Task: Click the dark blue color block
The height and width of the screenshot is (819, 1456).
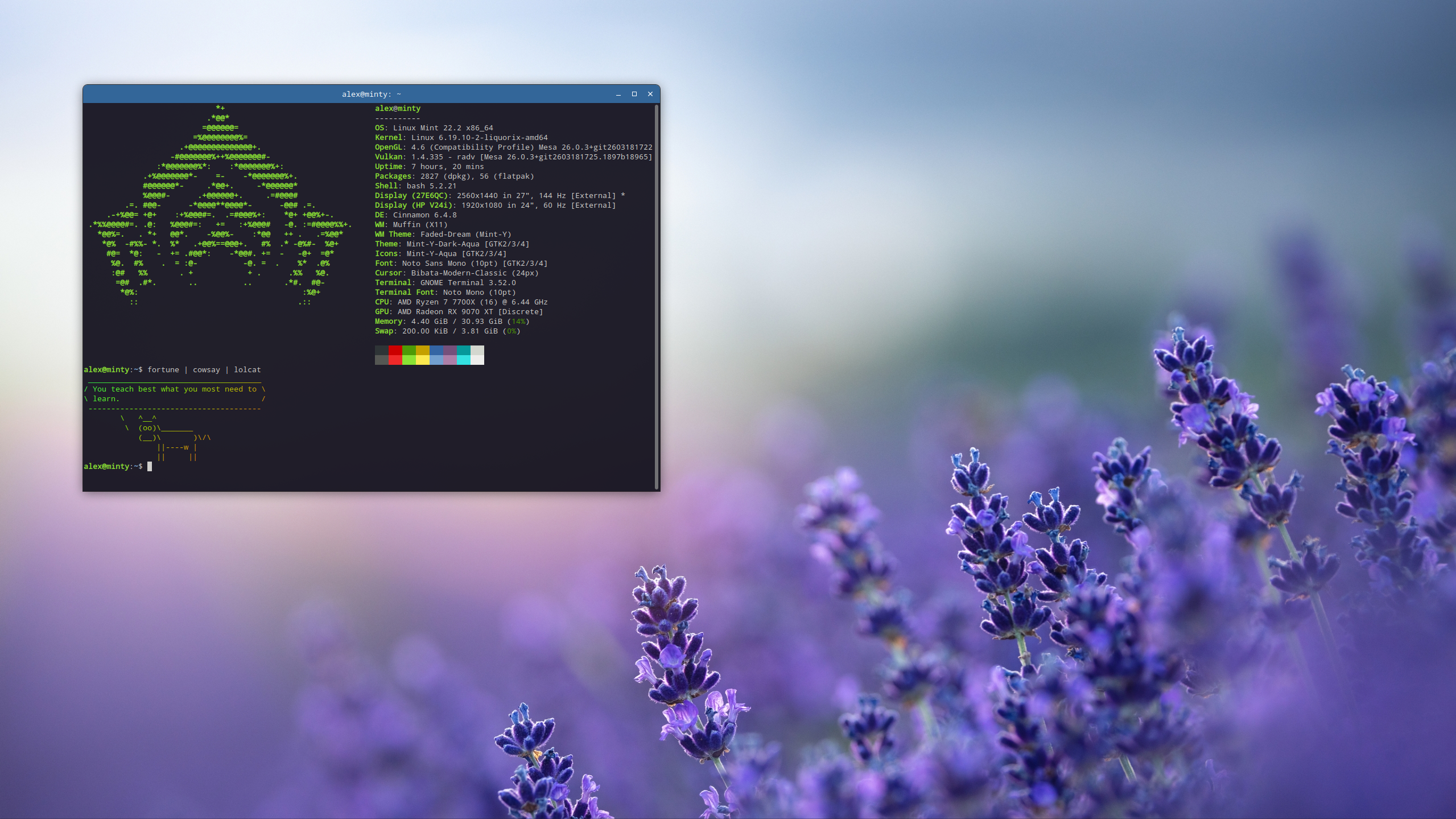Action: (x=436, y=350)
